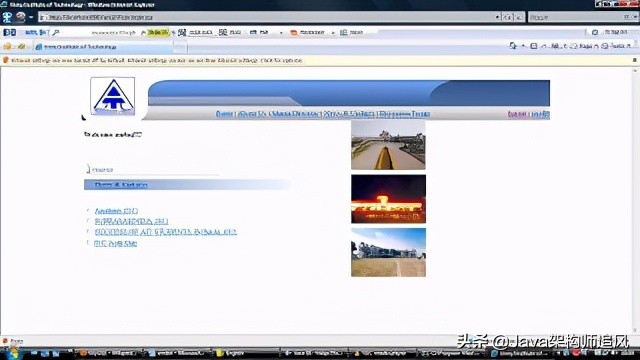
Task: Open a new blank tab
Action: 180,47
